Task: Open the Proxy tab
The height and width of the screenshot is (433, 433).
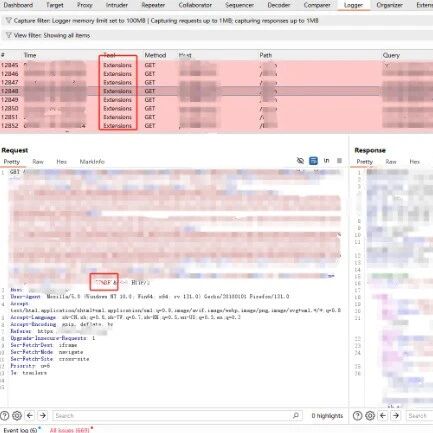Action: point(84,5)
